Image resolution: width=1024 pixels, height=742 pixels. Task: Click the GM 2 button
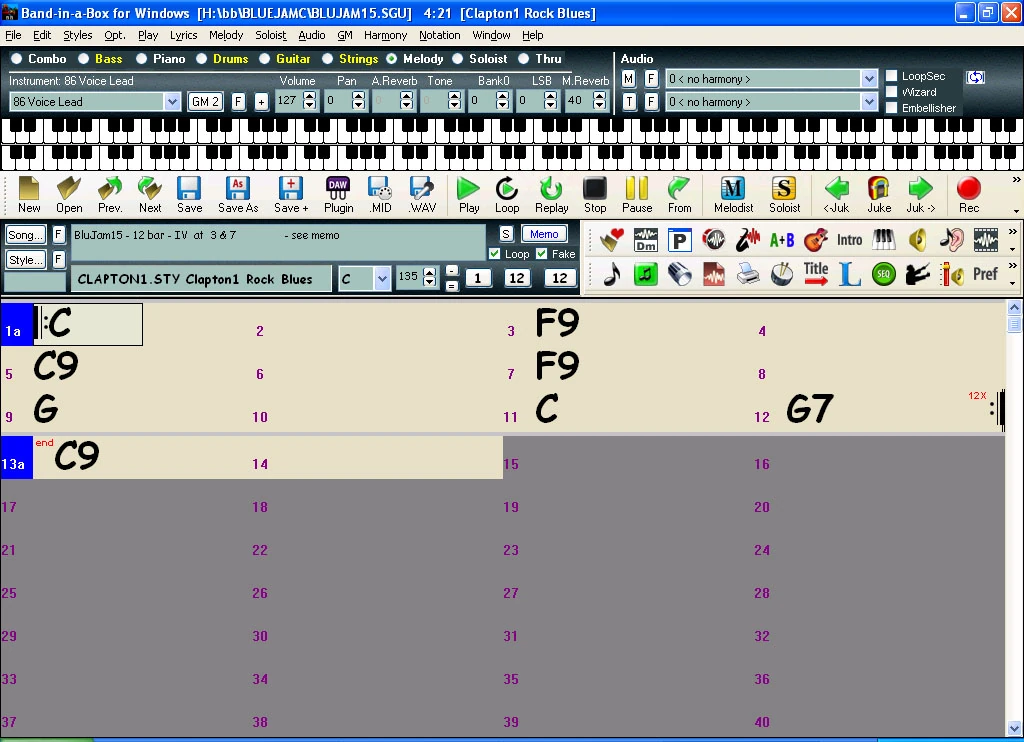point(205,102)
